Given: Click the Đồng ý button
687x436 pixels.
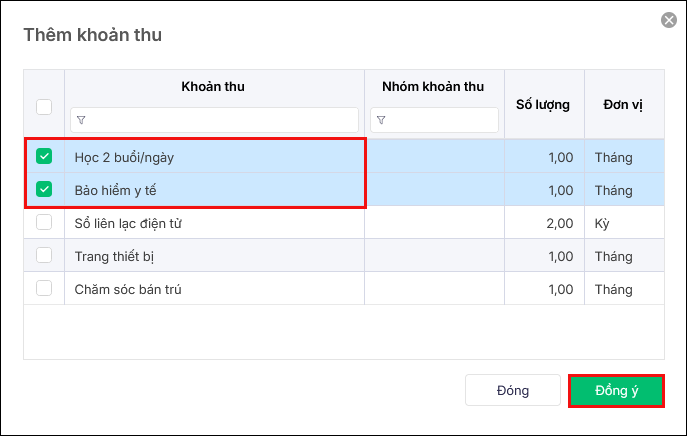Looking at the screenshot, I should 616,390.
